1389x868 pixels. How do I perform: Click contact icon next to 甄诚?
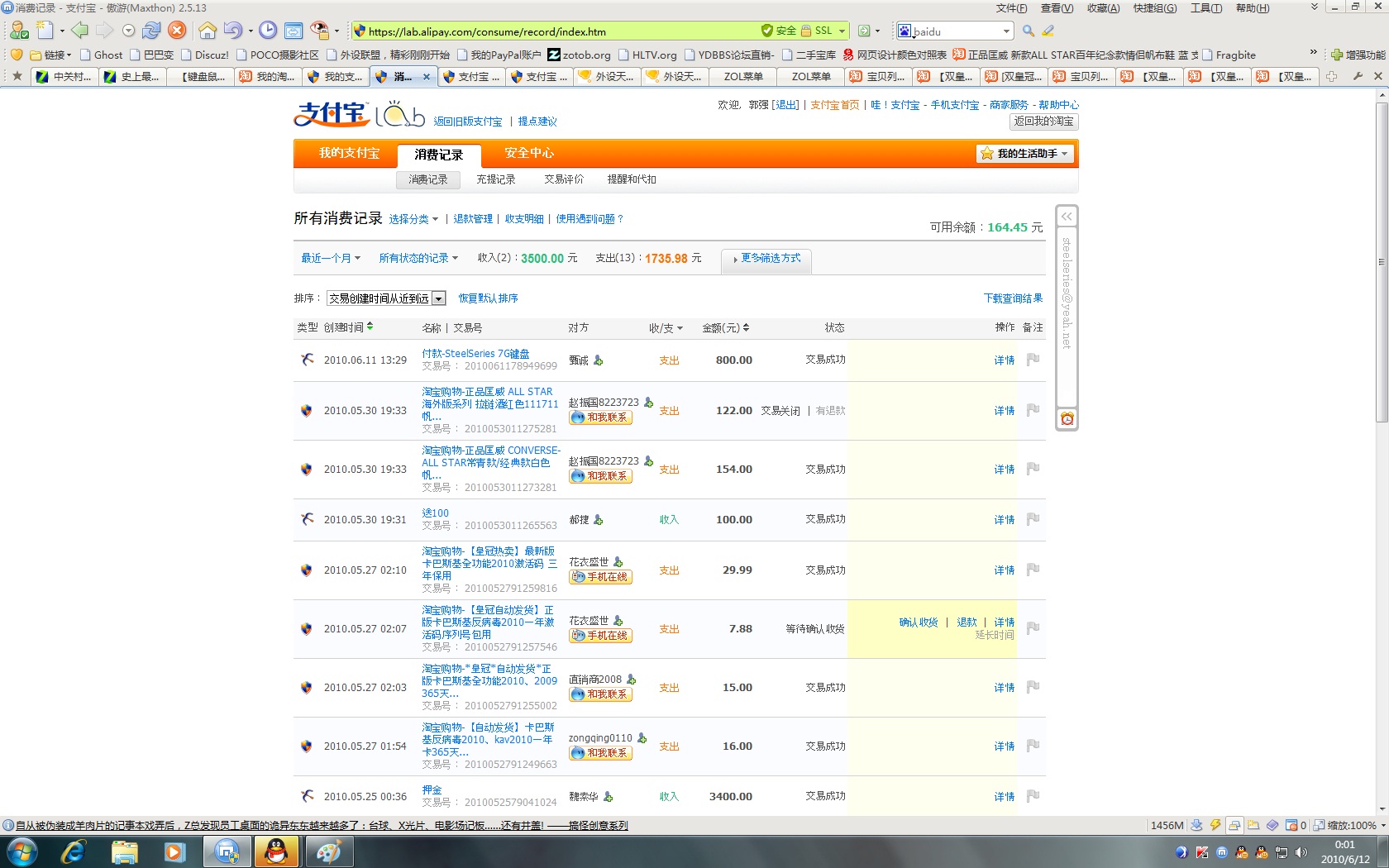[599, 360]
